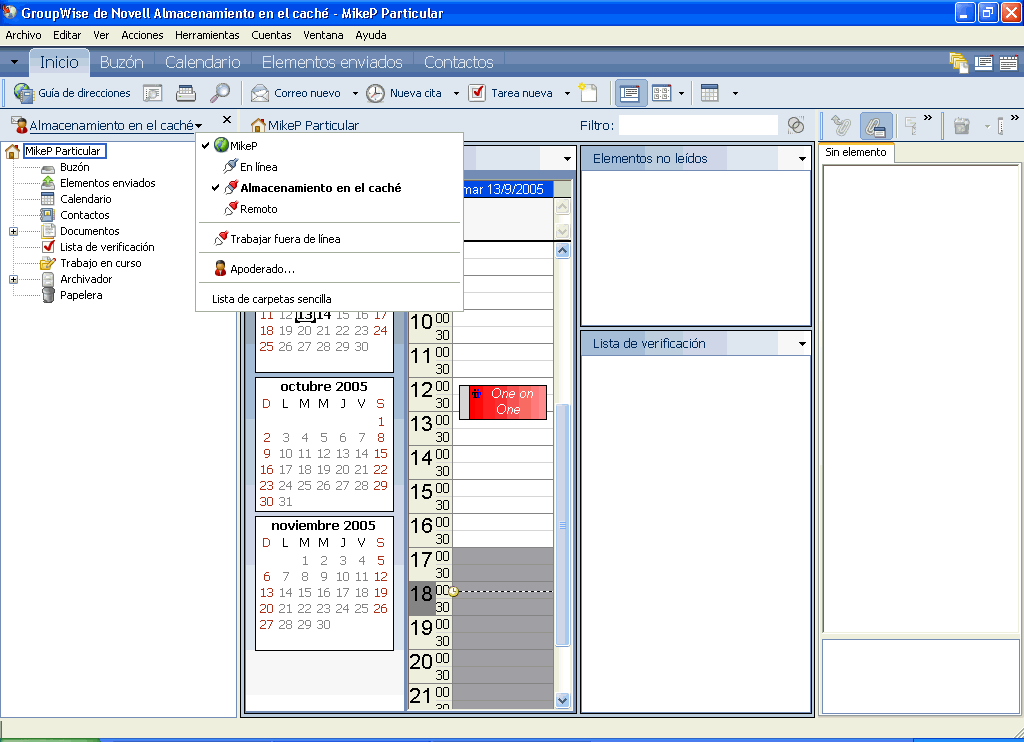This screenshot has width=1024, height=742.
Task: Click the highlighted attachment viewer icon
Action: (x=876, y=126)
